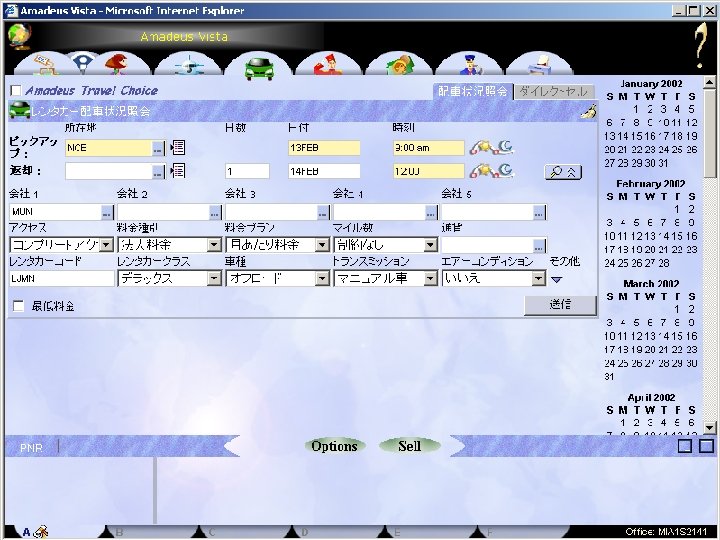Toggle the Amadeus Travel Choice checkbox
The image size is (720, 540).
(16, 90)
